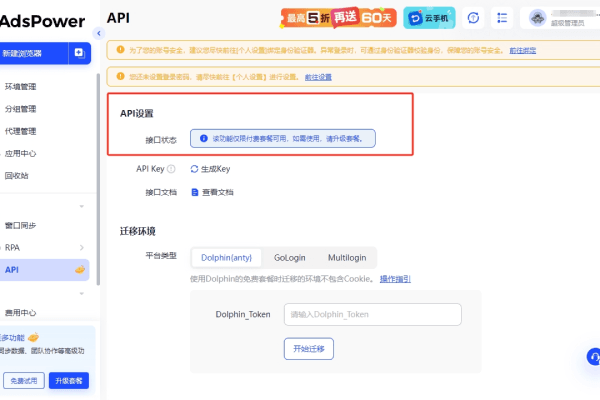Screen dimensions: 600x400
Task: Click the 生成Key link
Action: tap(215, 169)
